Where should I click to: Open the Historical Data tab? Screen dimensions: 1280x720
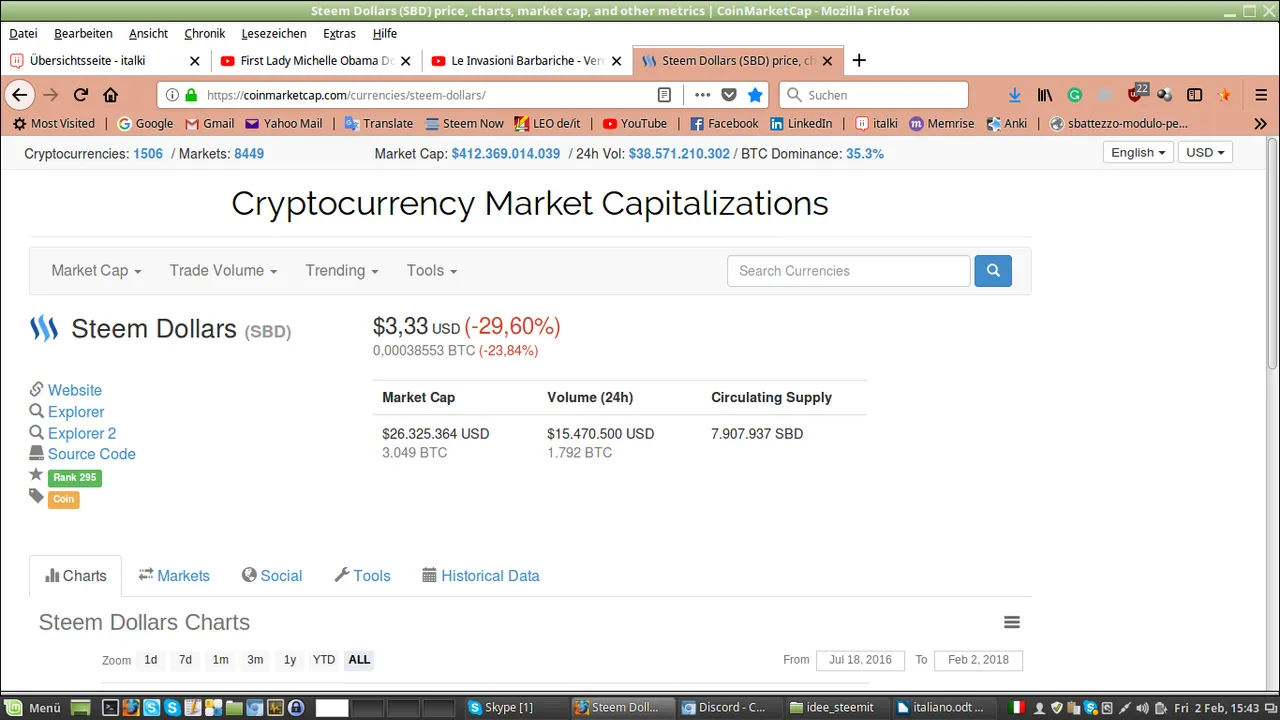481,576
